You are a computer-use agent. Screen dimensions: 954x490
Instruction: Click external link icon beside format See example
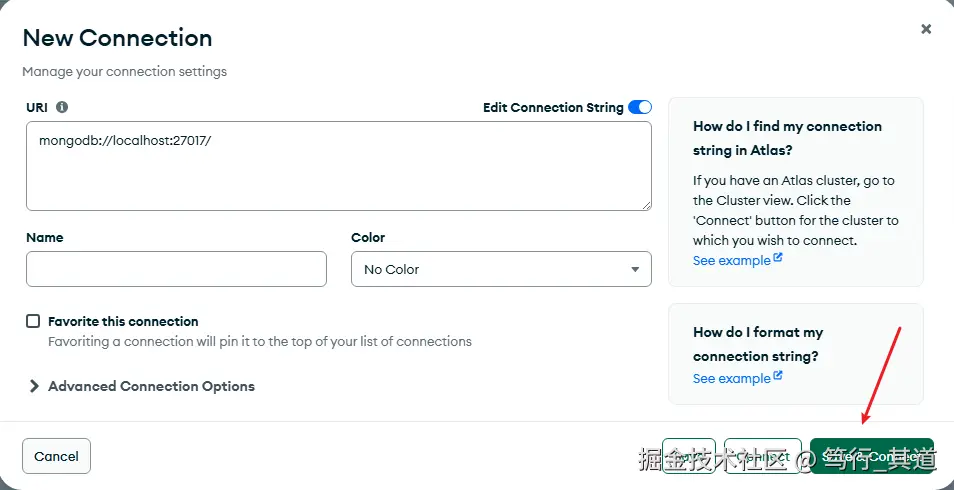tap(778, 377)
